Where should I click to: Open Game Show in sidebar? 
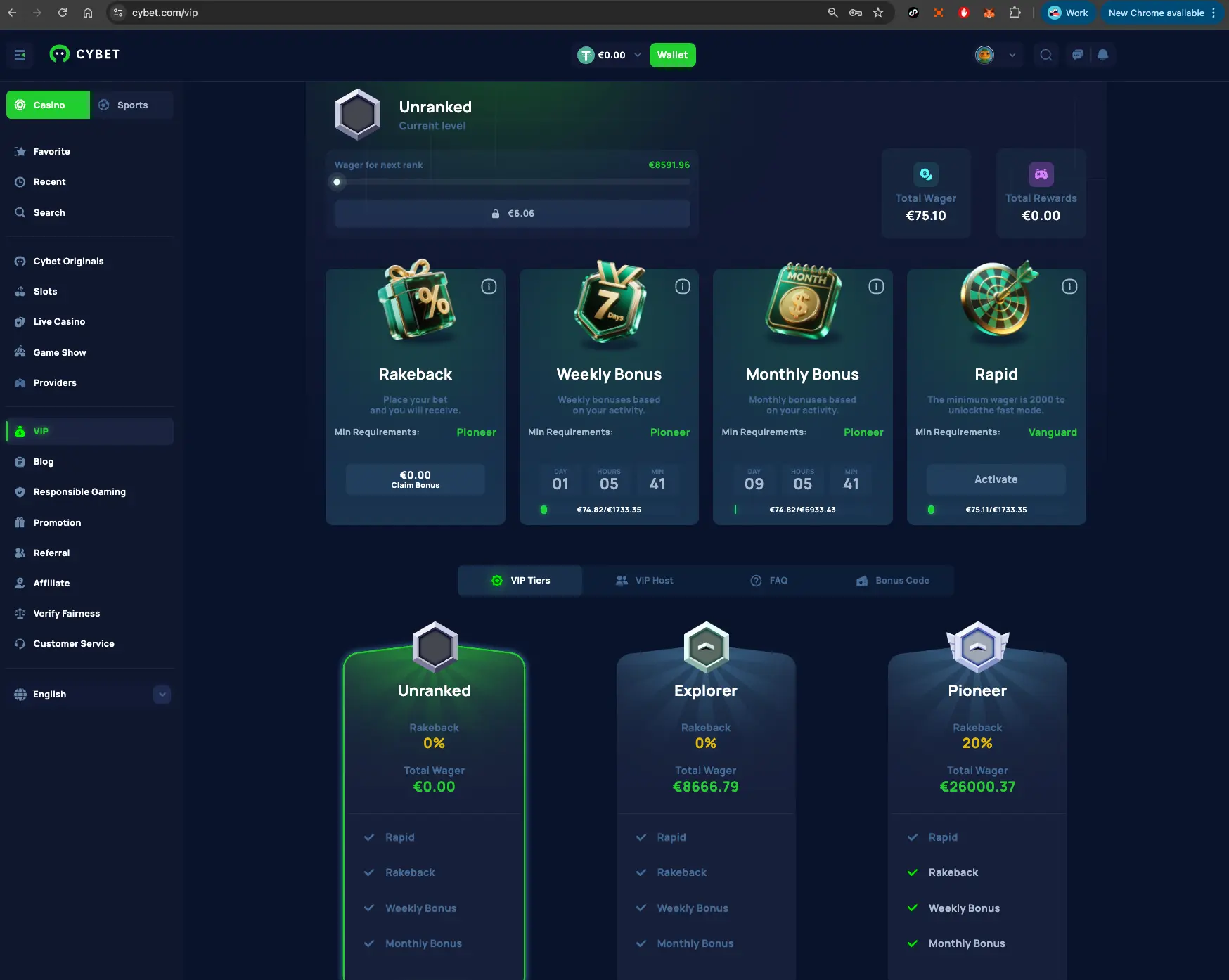pyautogui.click(x=90, y=352)
